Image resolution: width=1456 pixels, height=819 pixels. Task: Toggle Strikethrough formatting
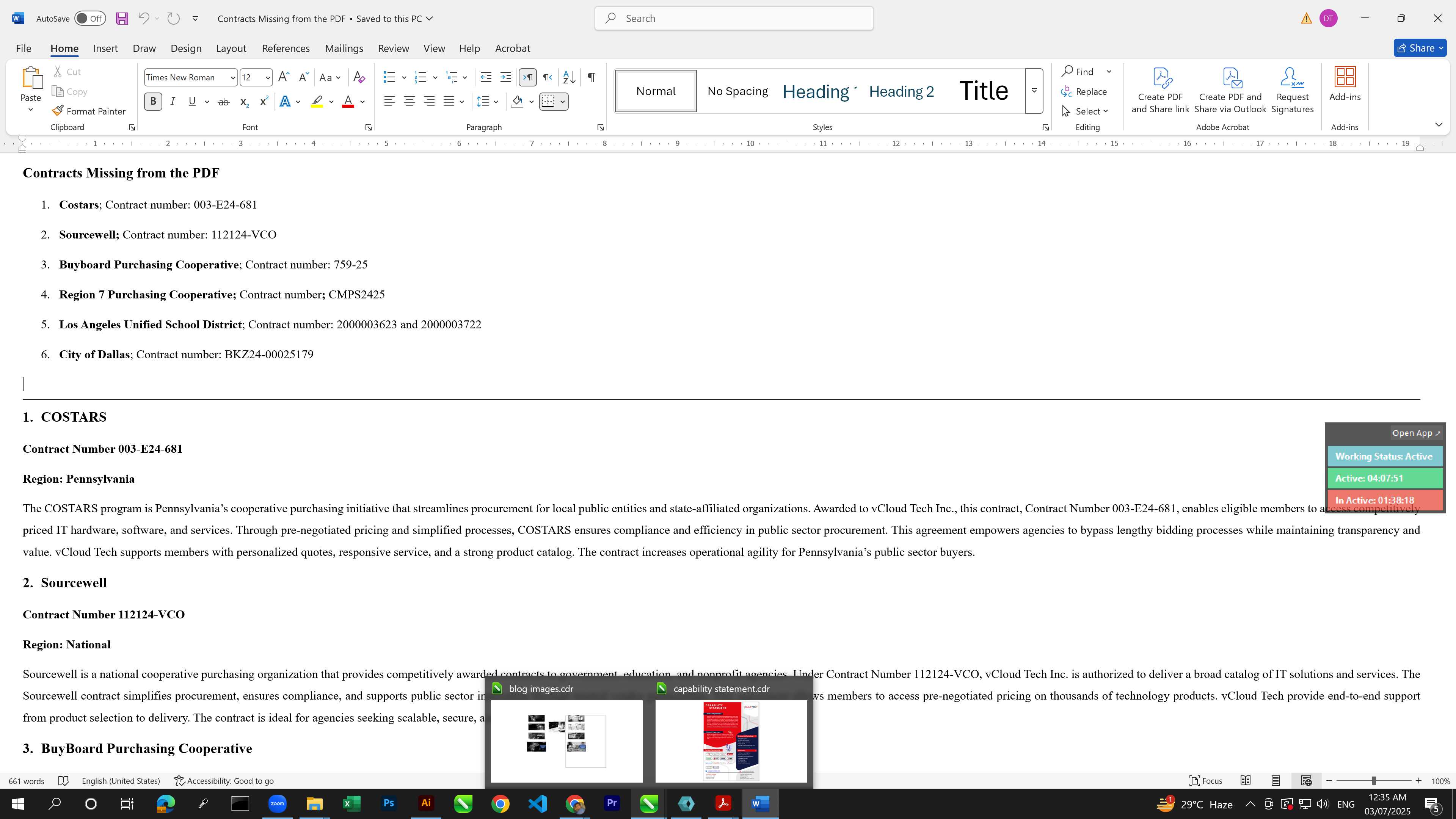click(224, 102)
